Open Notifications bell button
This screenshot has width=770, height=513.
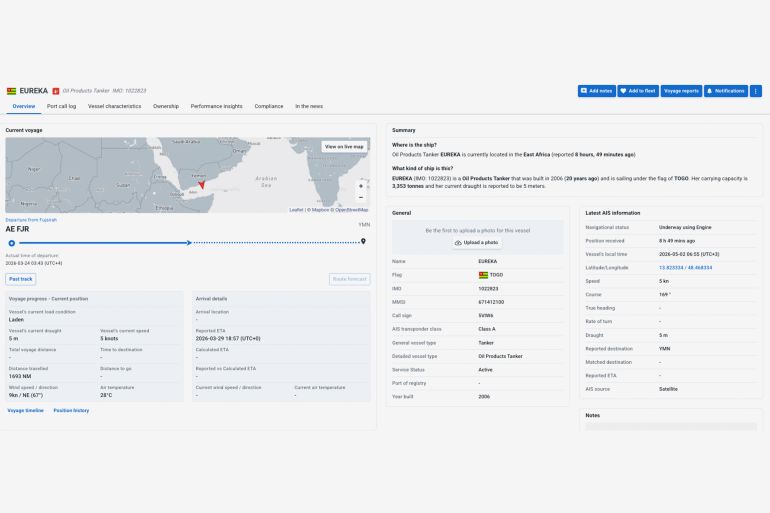pos(726,91)
